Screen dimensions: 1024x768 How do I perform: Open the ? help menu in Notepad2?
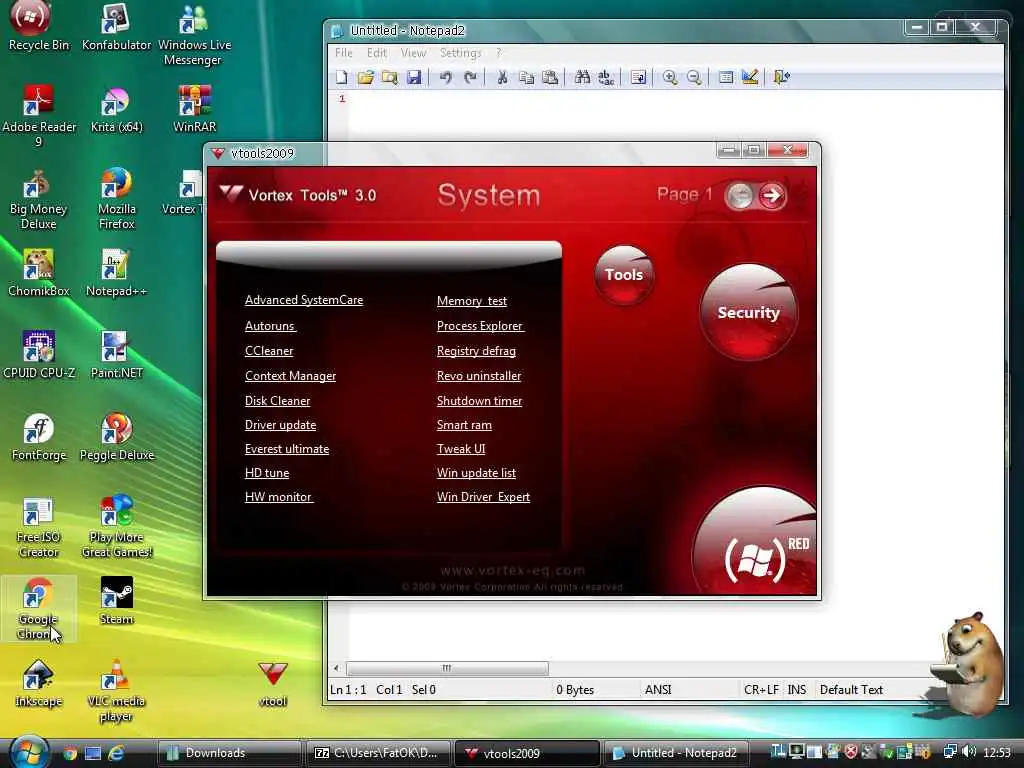[x=499, y=53]
